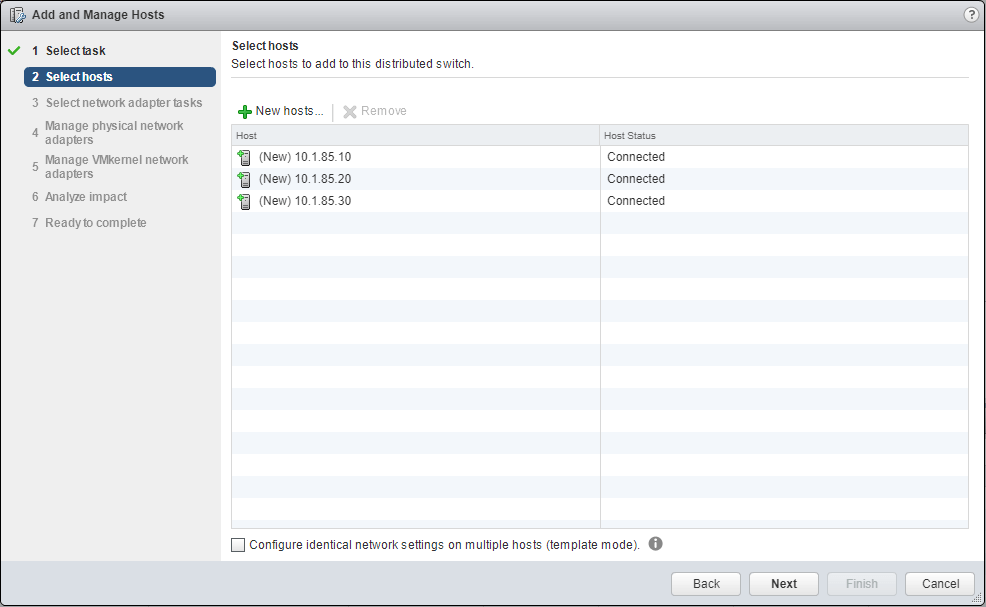Click host icon beside 10.1.85.10
Screen dimensions: 986x607
point(244,157)
